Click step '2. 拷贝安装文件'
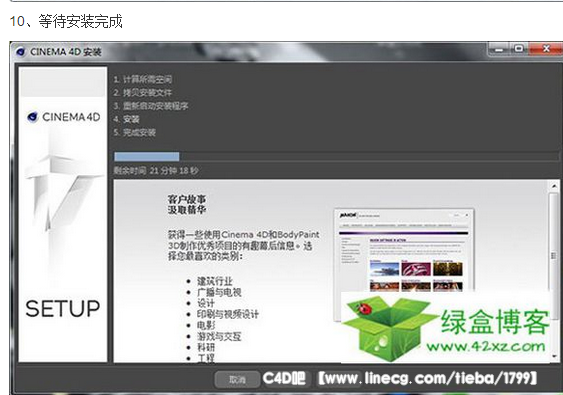563x395 pixels. coord(143,93)
